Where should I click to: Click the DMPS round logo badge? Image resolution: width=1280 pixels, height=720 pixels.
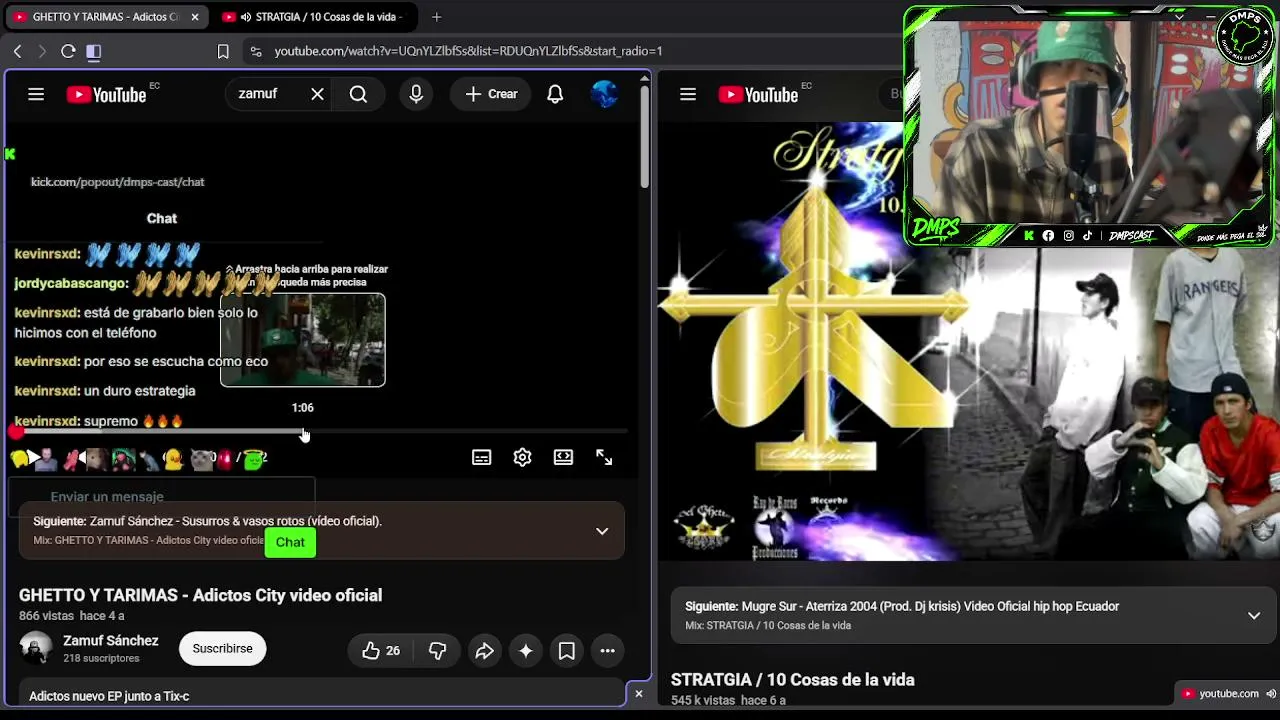click(x=1244, y=37)
